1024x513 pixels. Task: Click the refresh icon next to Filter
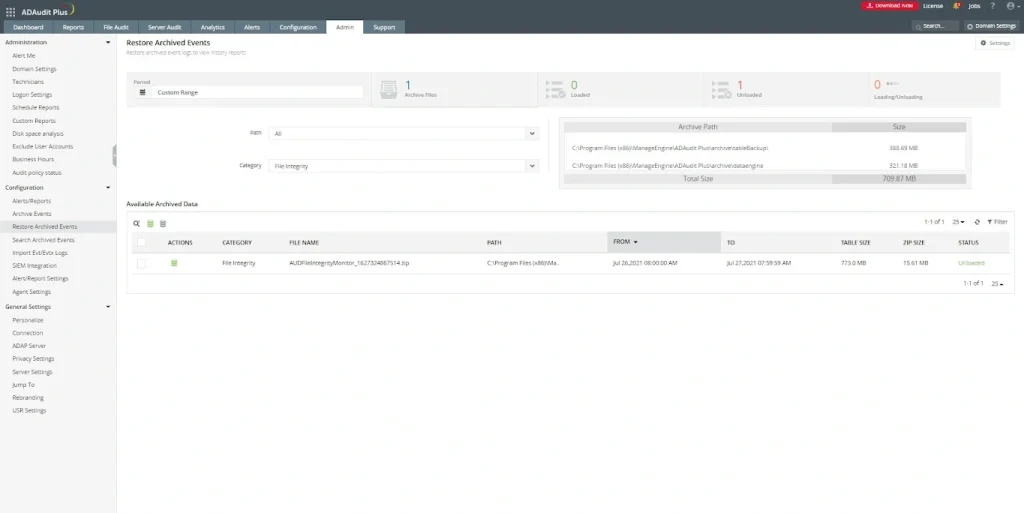click(x=977, y=222)
